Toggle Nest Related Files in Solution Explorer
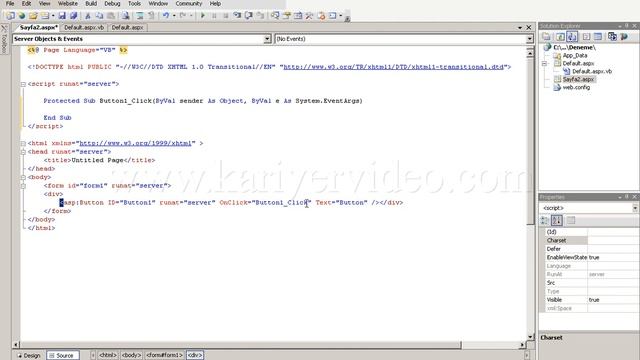This screenshot has width=640, height=360. tap(572, 37)
